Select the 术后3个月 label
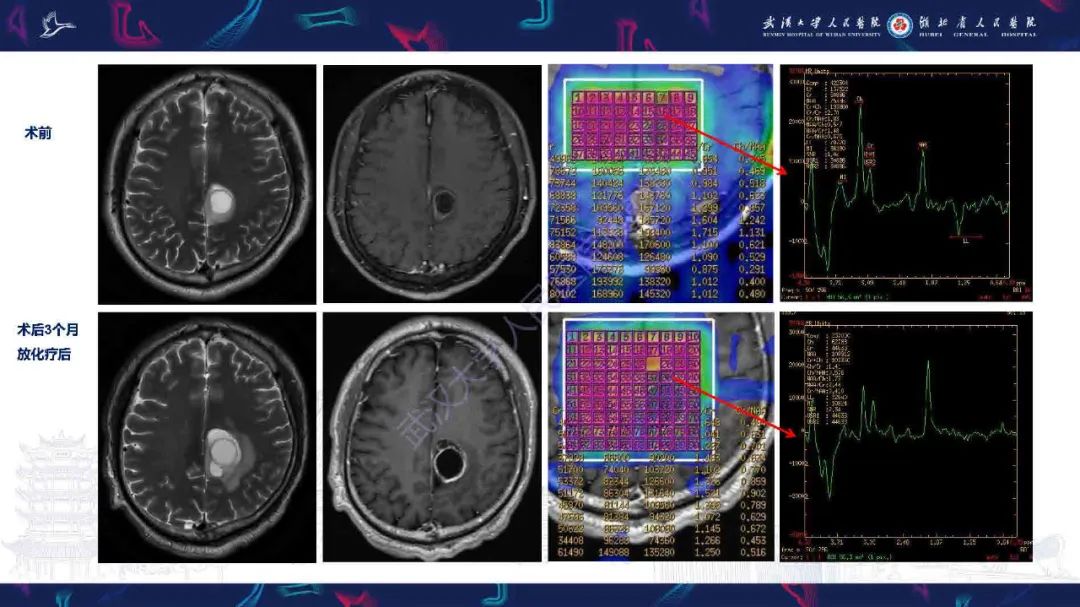The width and height of the screenshot is (1080, 607). pyautogui.click(x=48, y=330)
